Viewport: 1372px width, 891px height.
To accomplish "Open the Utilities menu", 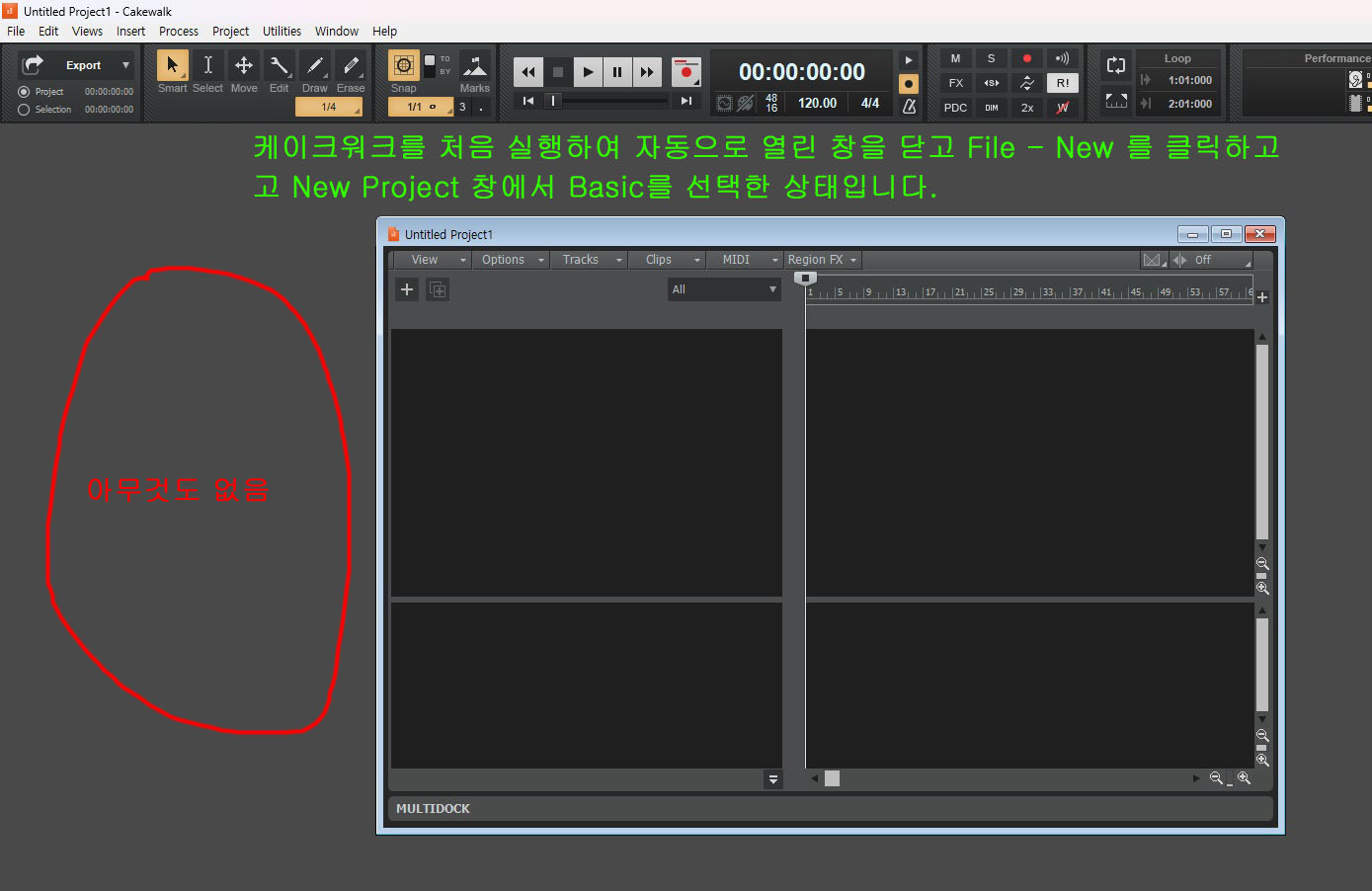I will click(x=282, y=31).
